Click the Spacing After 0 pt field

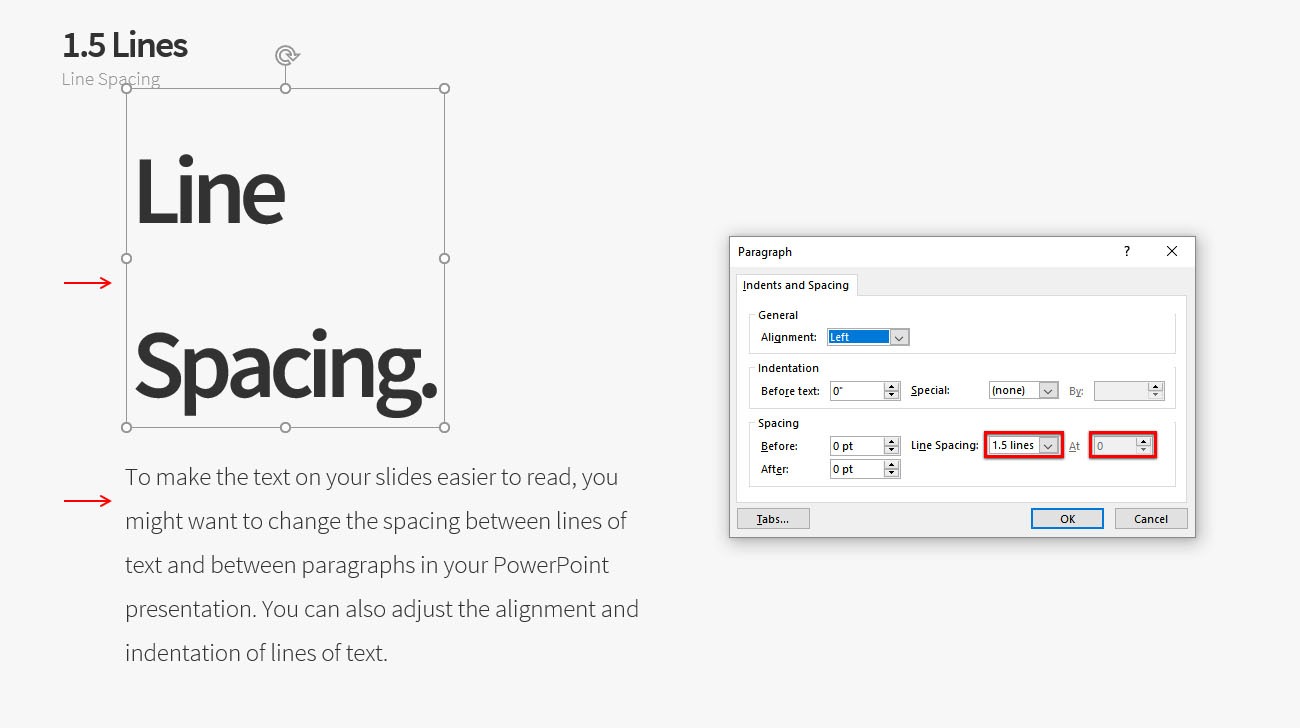856,469
